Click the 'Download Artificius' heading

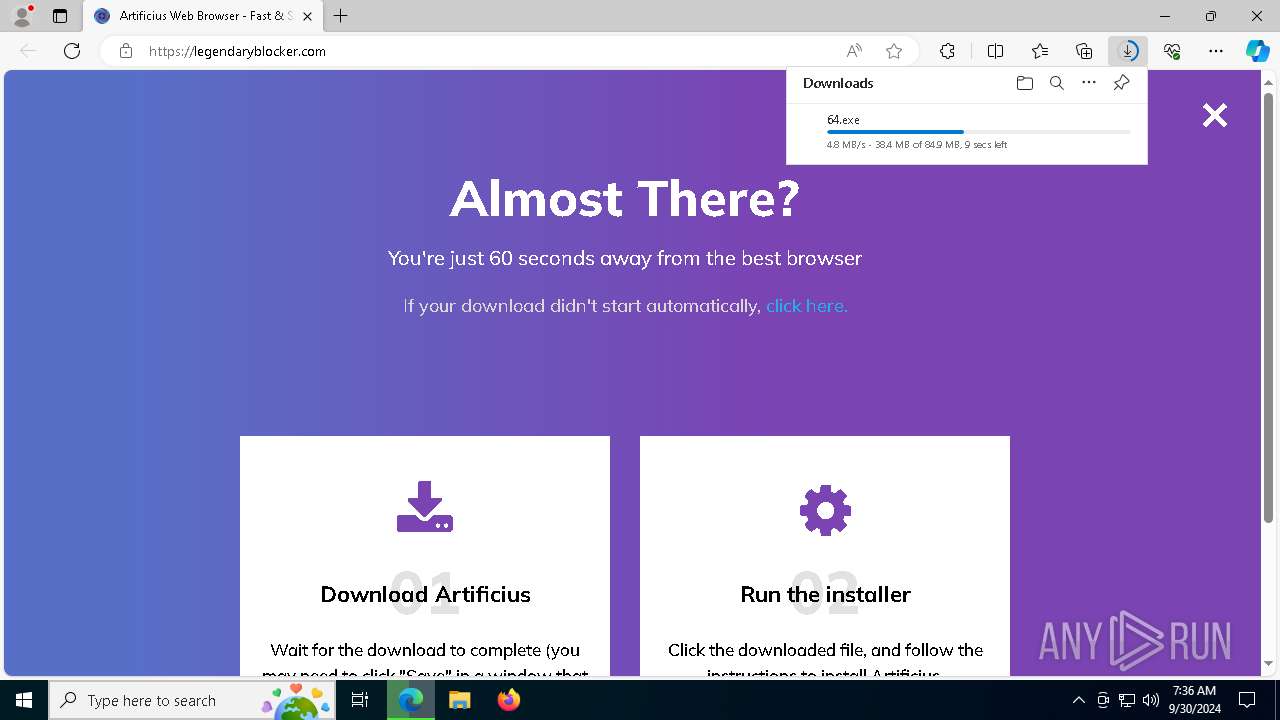click(x=425, y=594)
